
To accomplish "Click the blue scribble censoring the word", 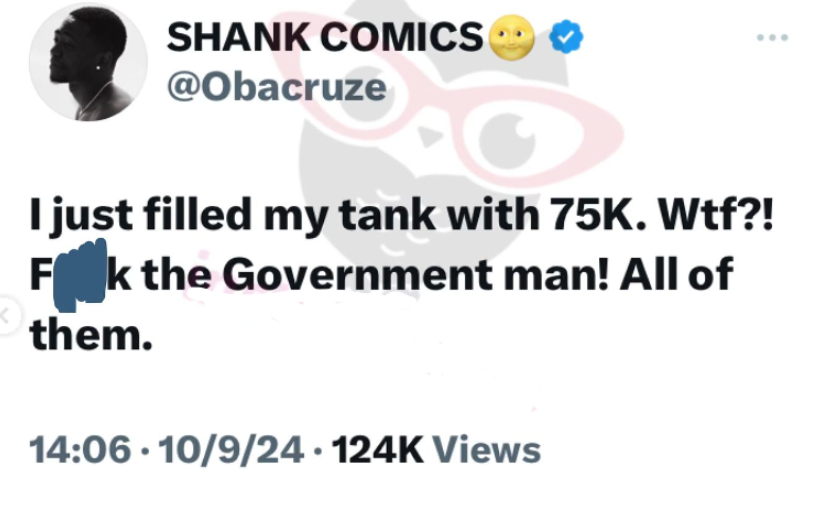I will [x=82, y=272].
